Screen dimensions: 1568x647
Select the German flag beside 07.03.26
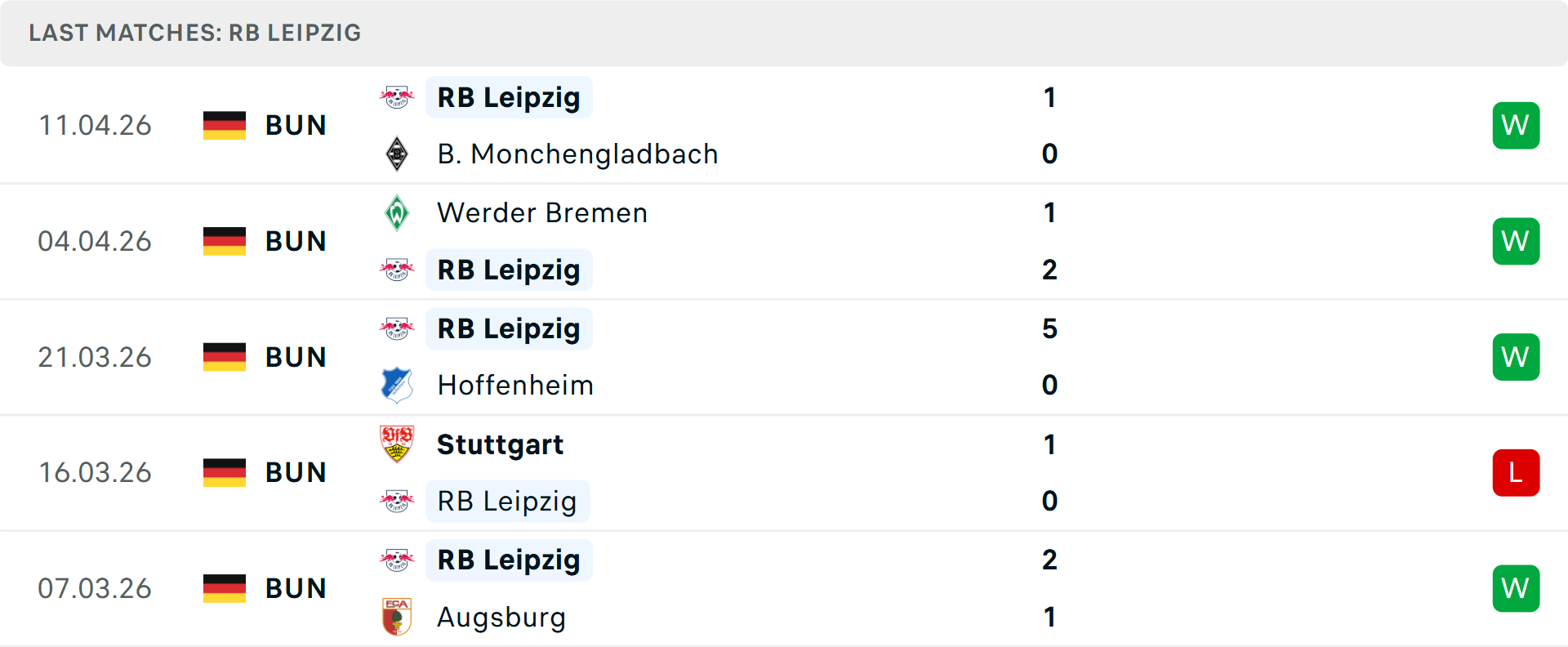(x=225, y=588)
